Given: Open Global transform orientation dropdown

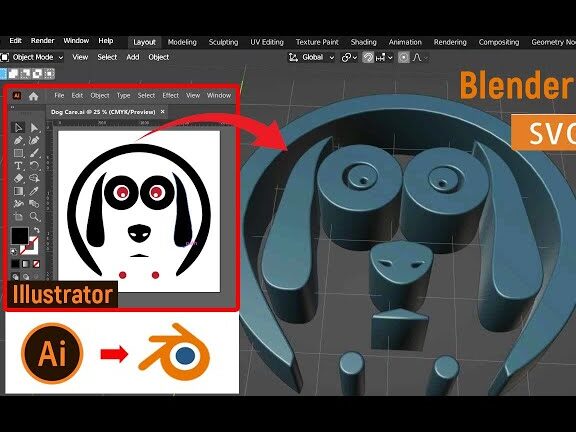Looking at the screenshot, I should click(x=311, y=58).
